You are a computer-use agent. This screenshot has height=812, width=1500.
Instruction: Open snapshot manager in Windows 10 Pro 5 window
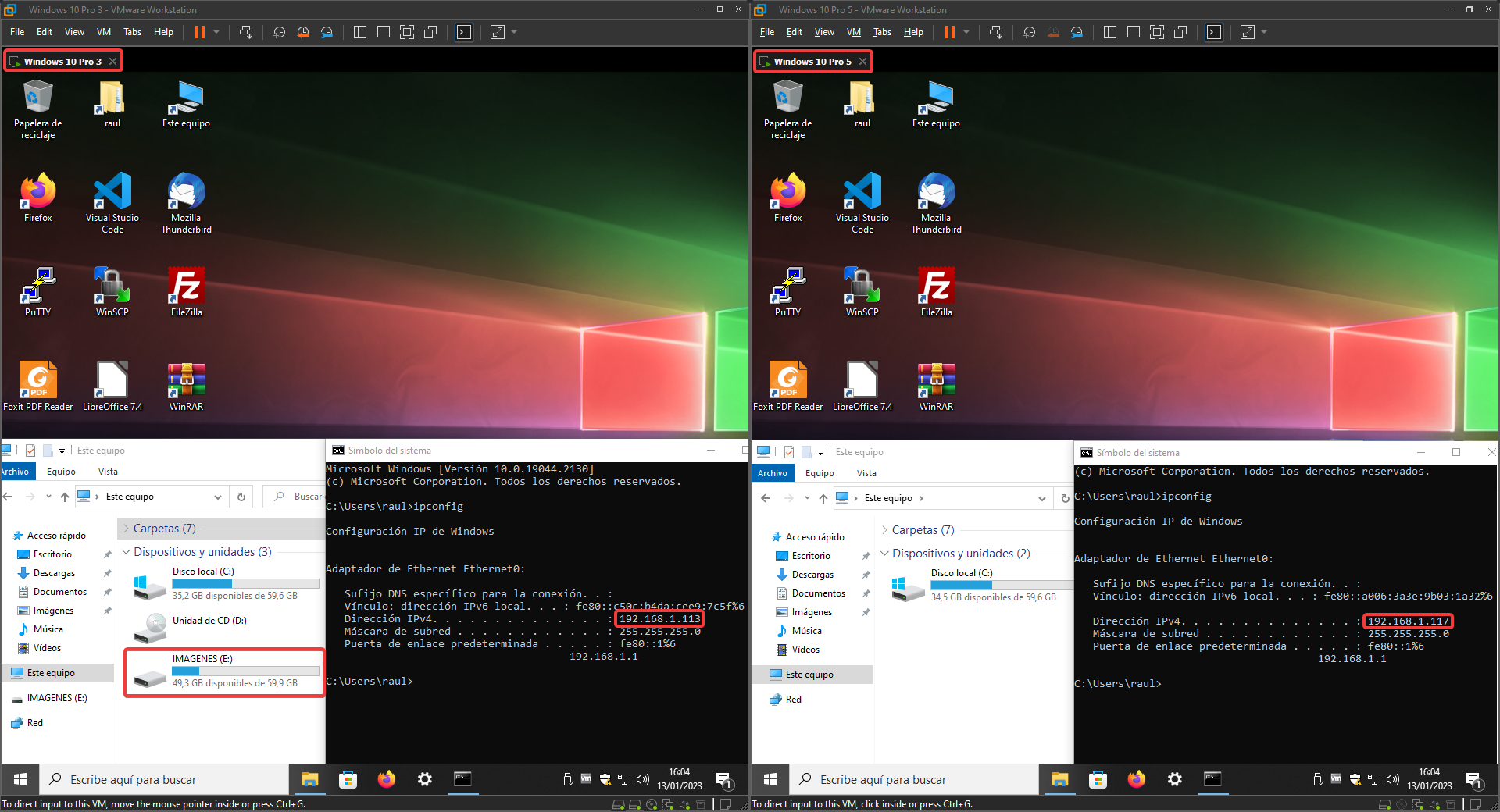1077,32
